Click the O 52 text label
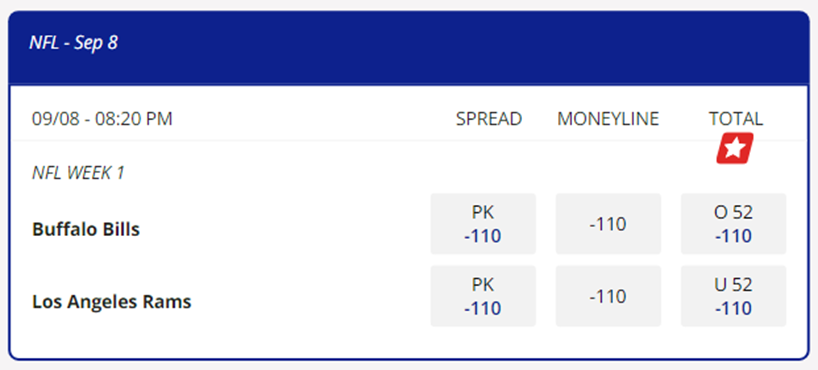The image size is (818, 370). [733, 212]
